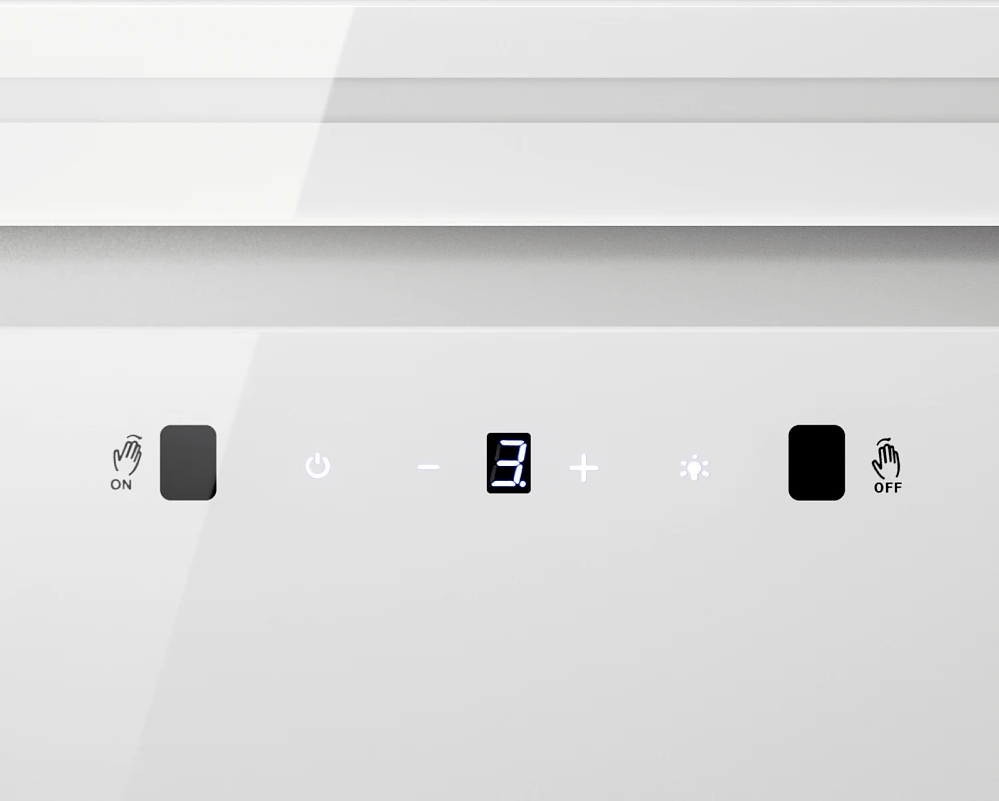Click the gray recessed band above the controls
999x801 pixels.
pos(500,276)
